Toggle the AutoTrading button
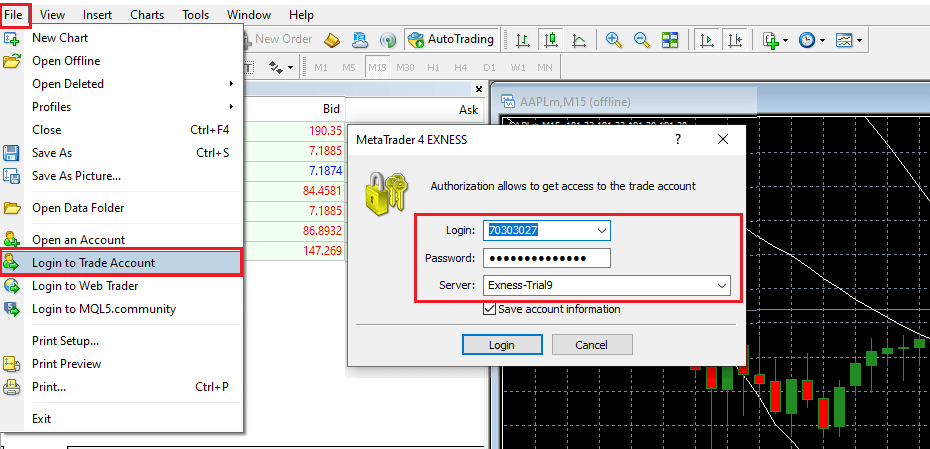930x449 pixels. click(451, 40)
